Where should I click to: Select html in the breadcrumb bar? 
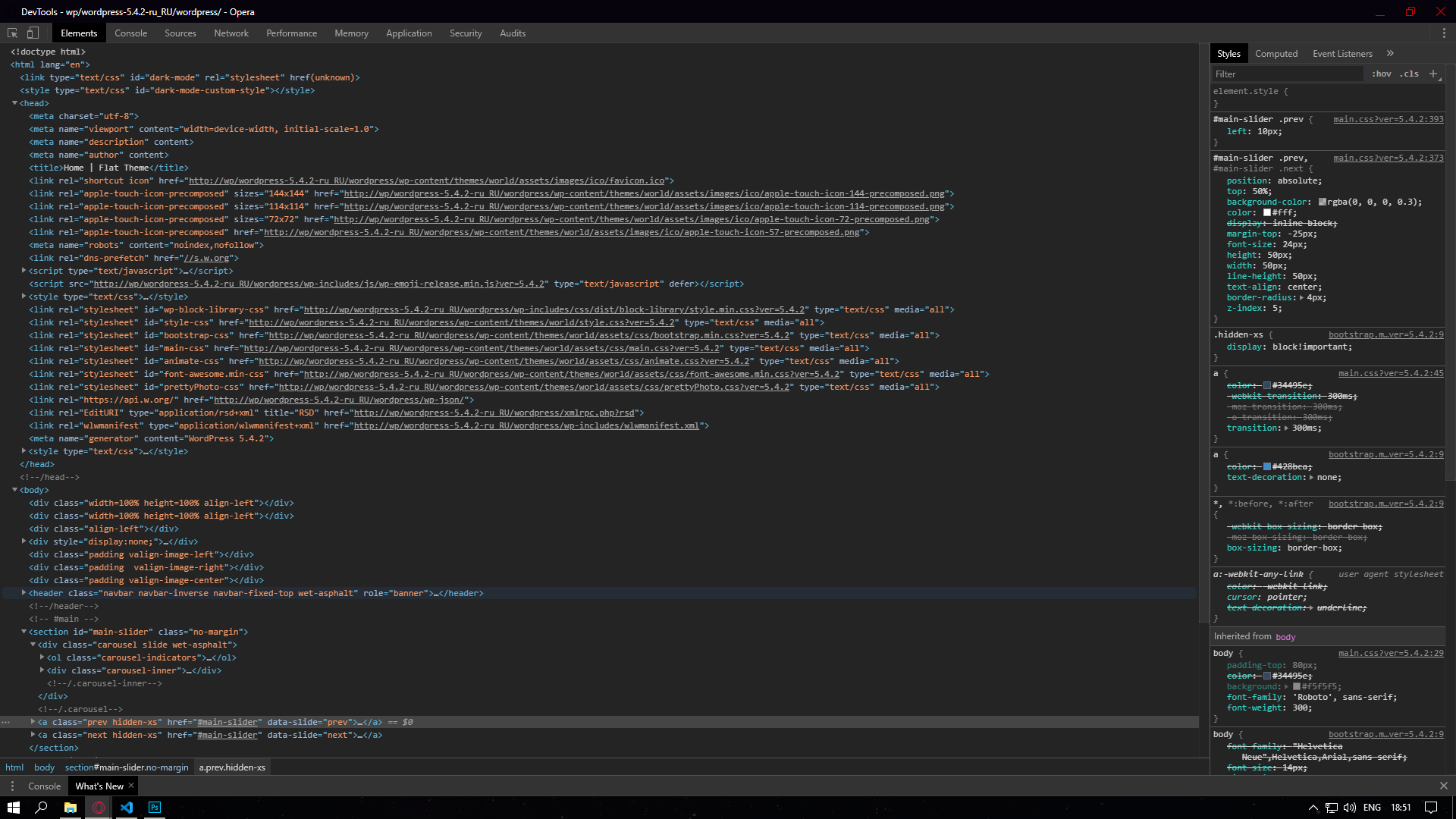tap(14, 767)
